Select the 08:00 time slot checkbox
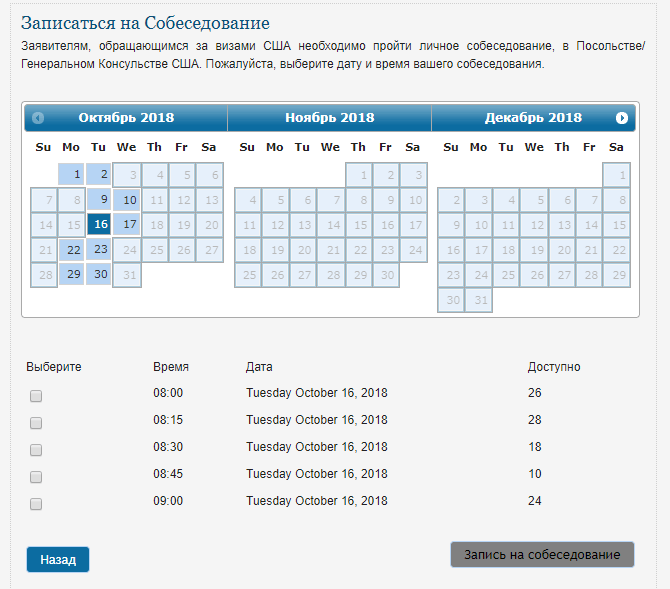Viewport: 670px width, 589px height. click(x=36, y=396)
